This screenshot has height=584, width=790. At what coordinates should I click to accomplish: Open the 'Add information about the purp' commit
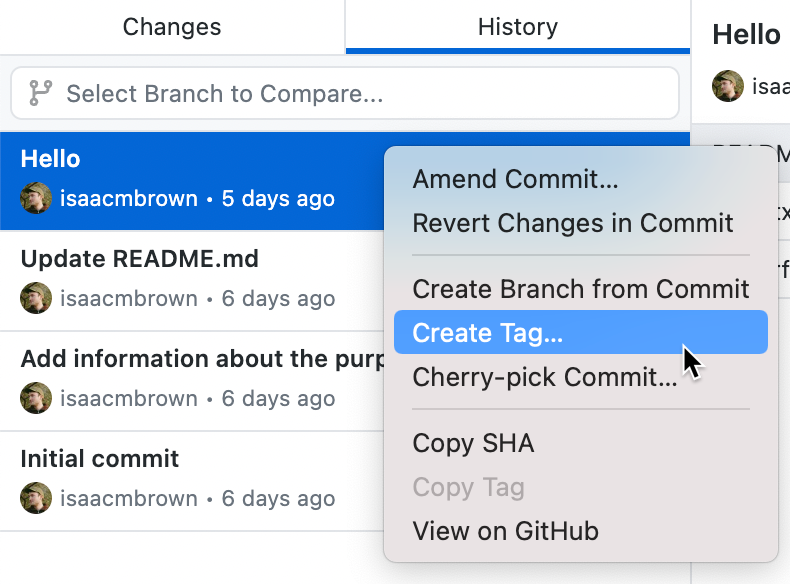point(202,359)
